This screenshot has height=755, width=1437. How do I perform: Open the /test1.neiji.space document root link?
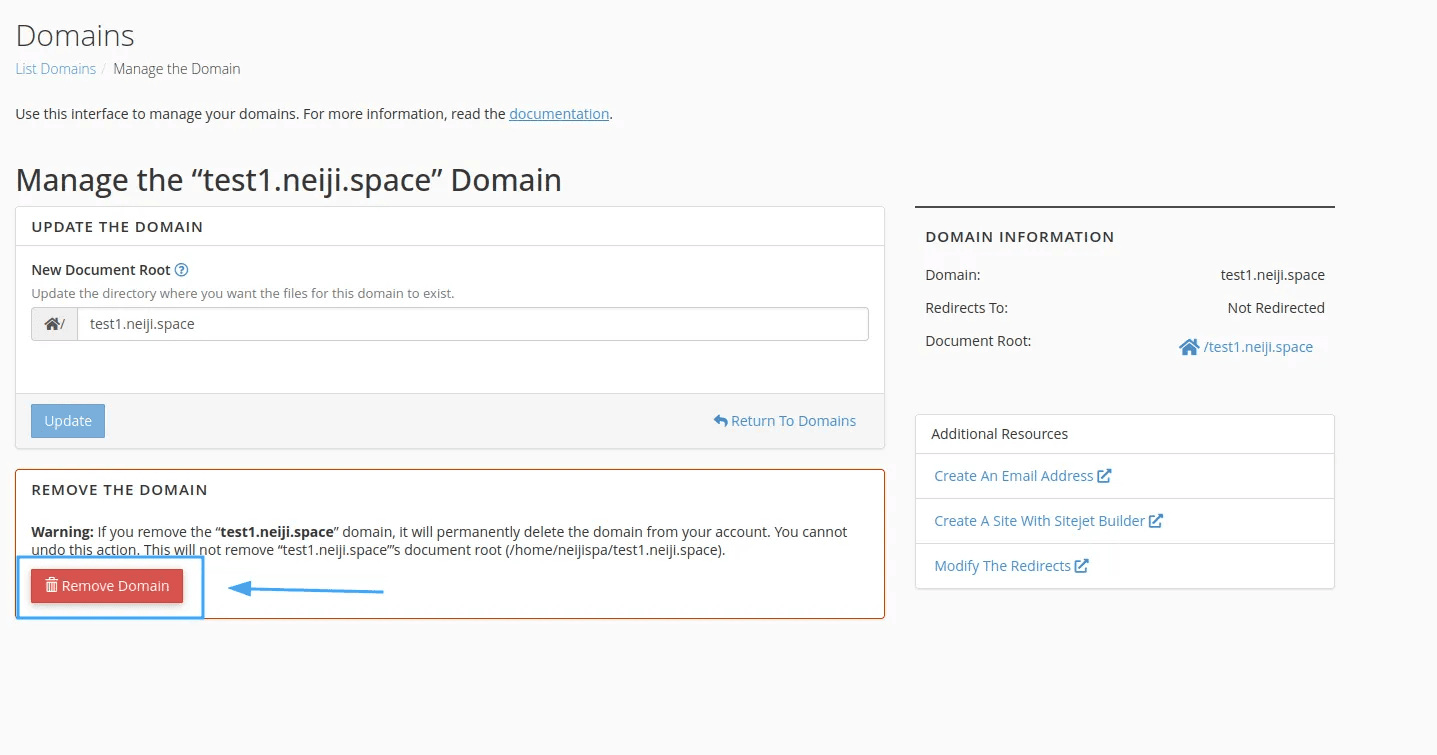[x=1256, y=346]
